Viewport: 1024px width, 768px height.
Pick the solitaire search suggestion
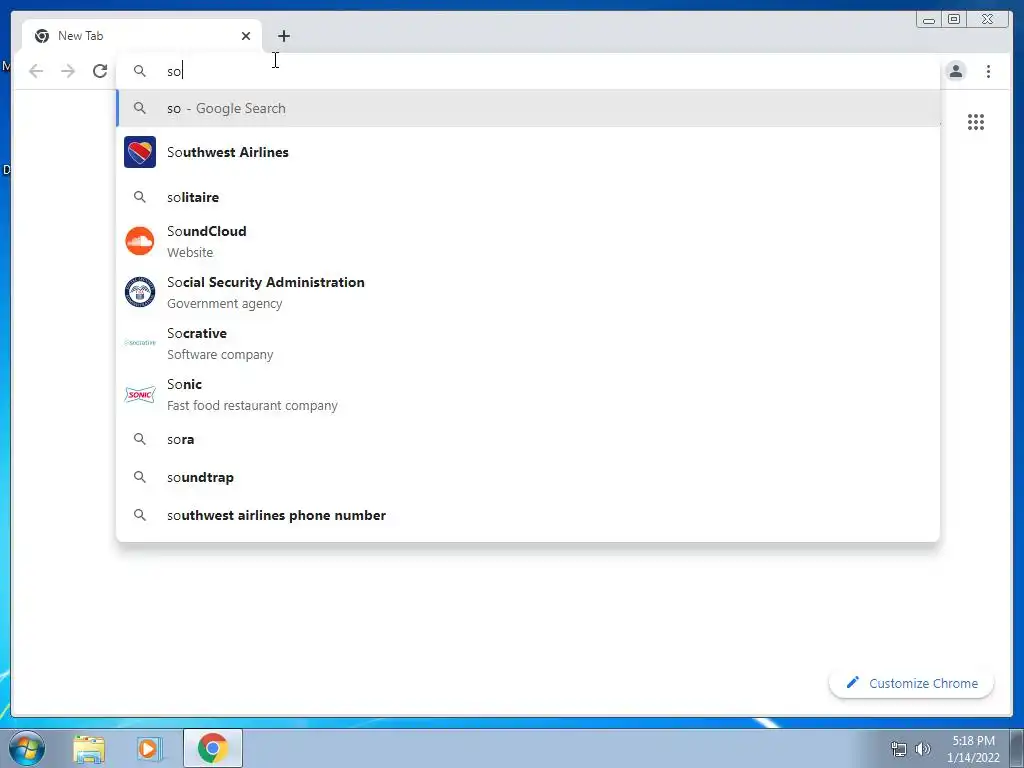point(528,197)
